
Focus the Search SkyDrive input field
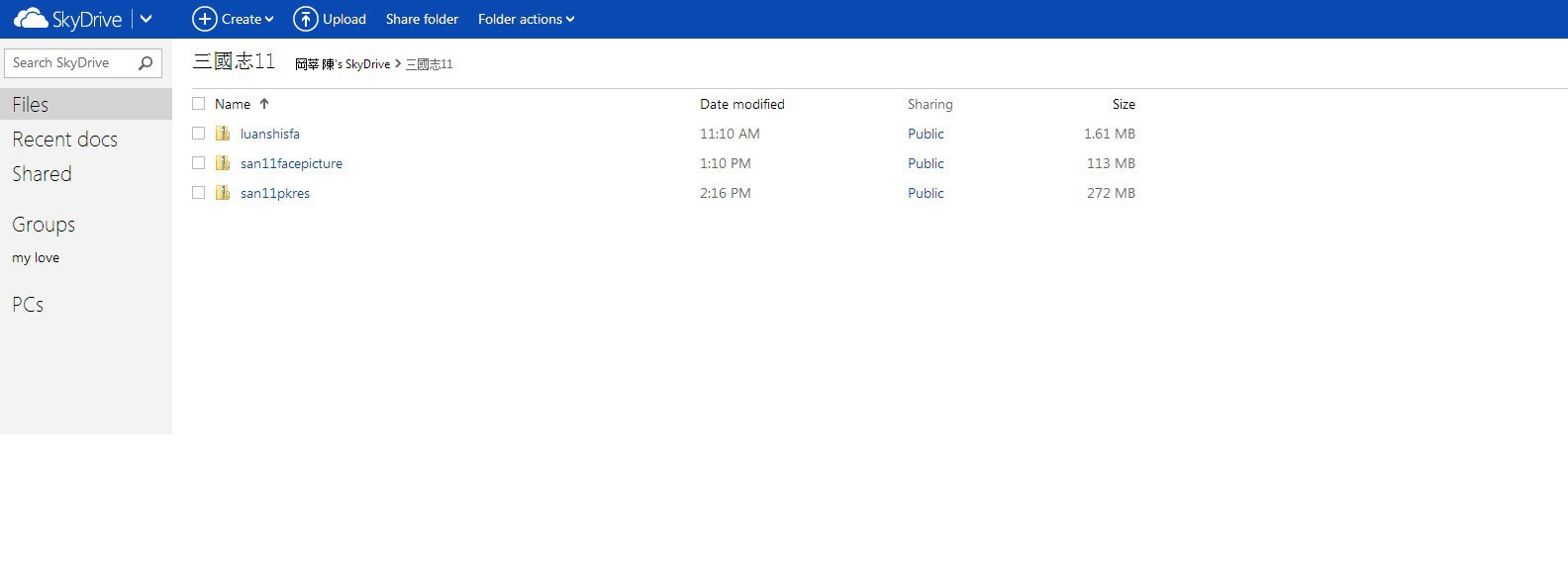(x=71, y=63)
